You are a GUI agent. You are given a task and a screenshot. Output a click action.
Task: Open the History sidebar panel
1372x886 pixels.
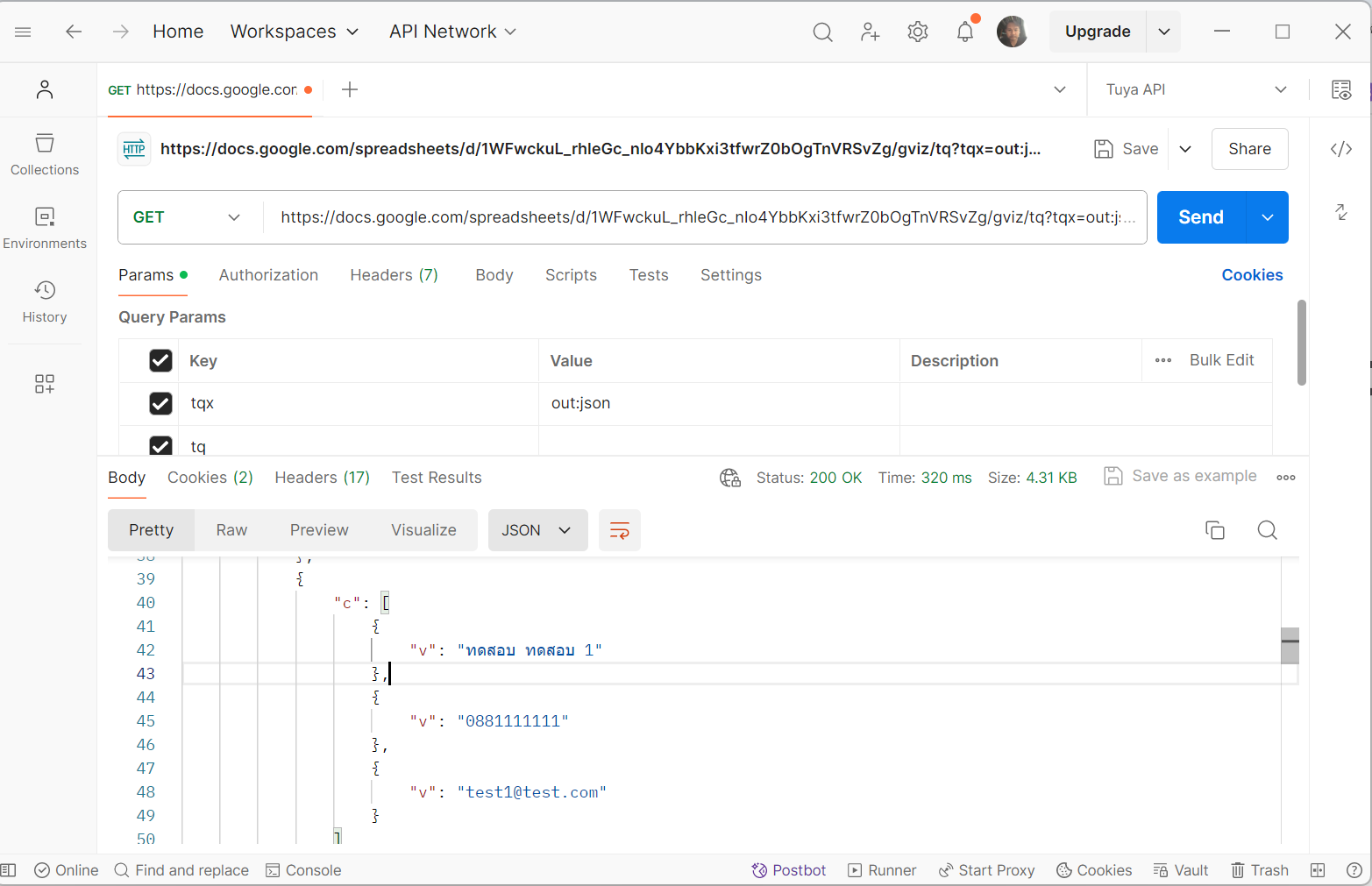[45, 301]
